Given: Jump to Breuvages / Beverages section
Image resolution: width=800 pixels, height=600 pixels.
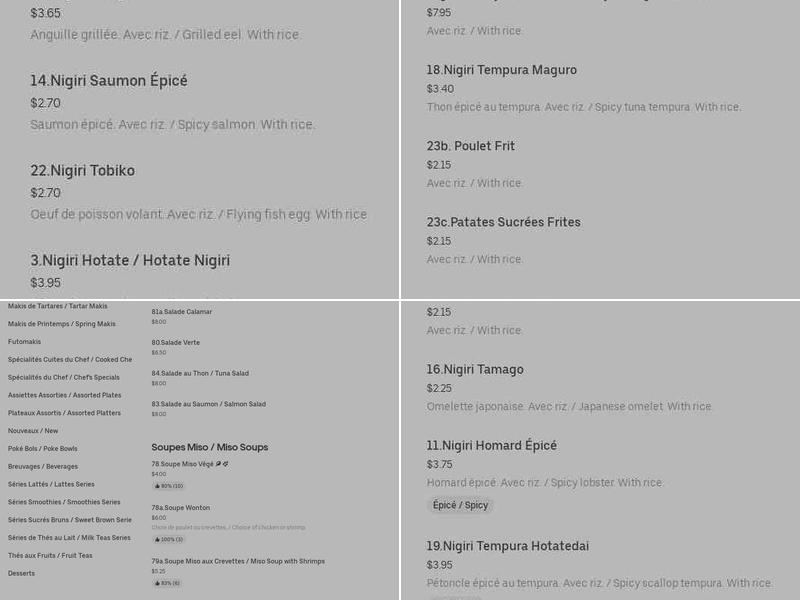Looking at the screenshot, I should click(43, 466).
